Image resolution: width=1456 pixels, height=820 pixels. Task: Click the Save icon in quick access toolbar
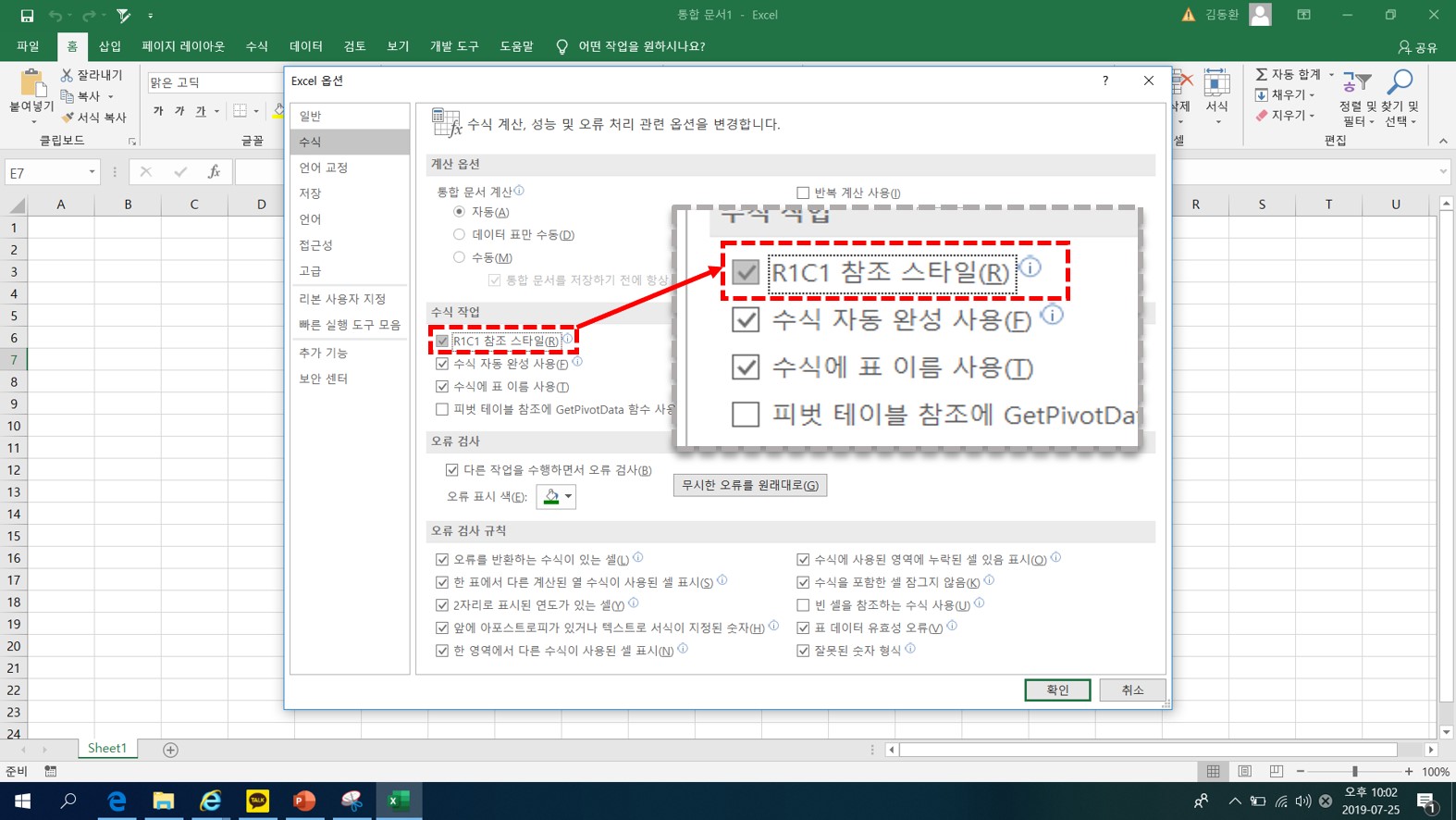[x=27, y=15]
